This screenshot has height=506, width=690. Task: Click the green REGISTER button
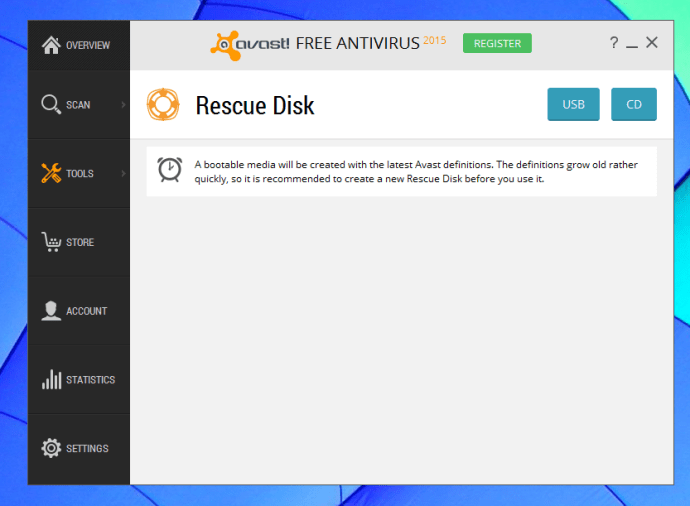point(497,43)
